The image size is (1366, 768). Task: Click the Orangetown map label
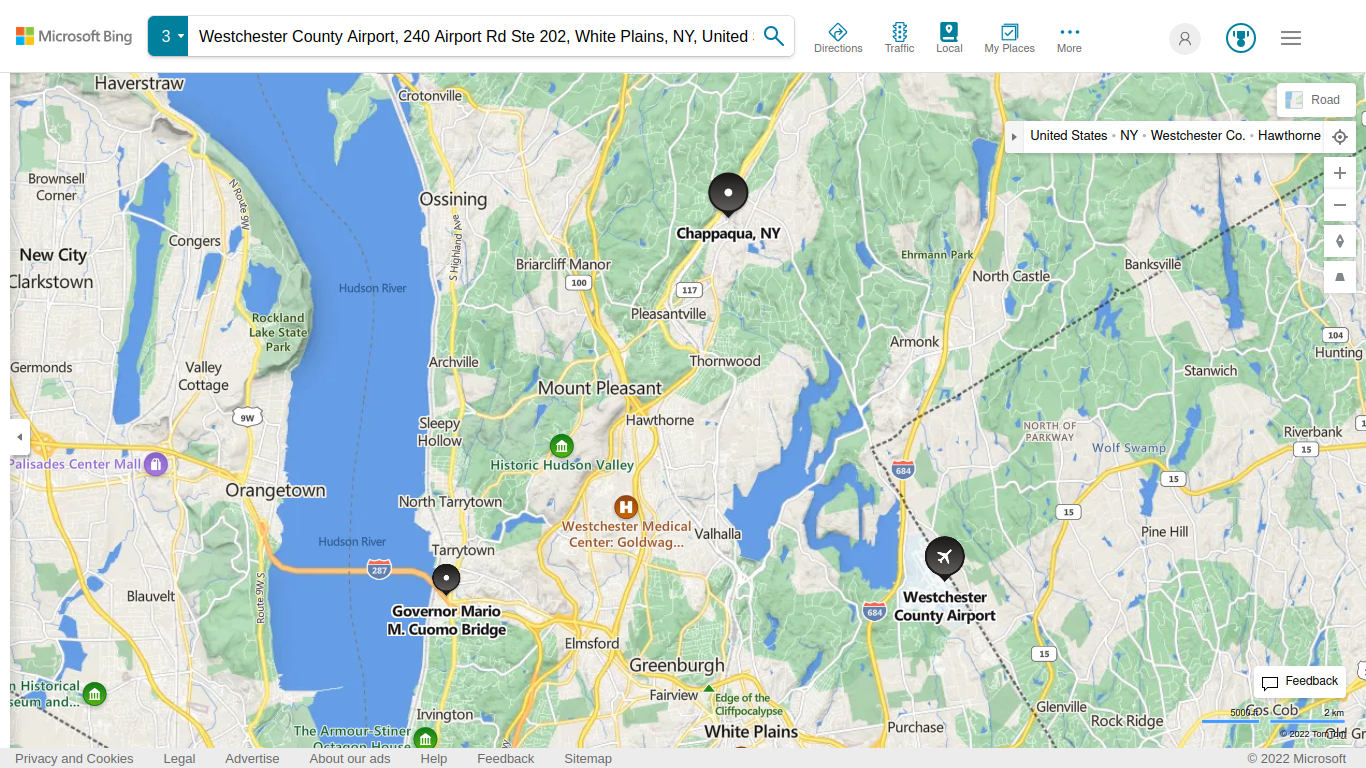click(276, 491)
